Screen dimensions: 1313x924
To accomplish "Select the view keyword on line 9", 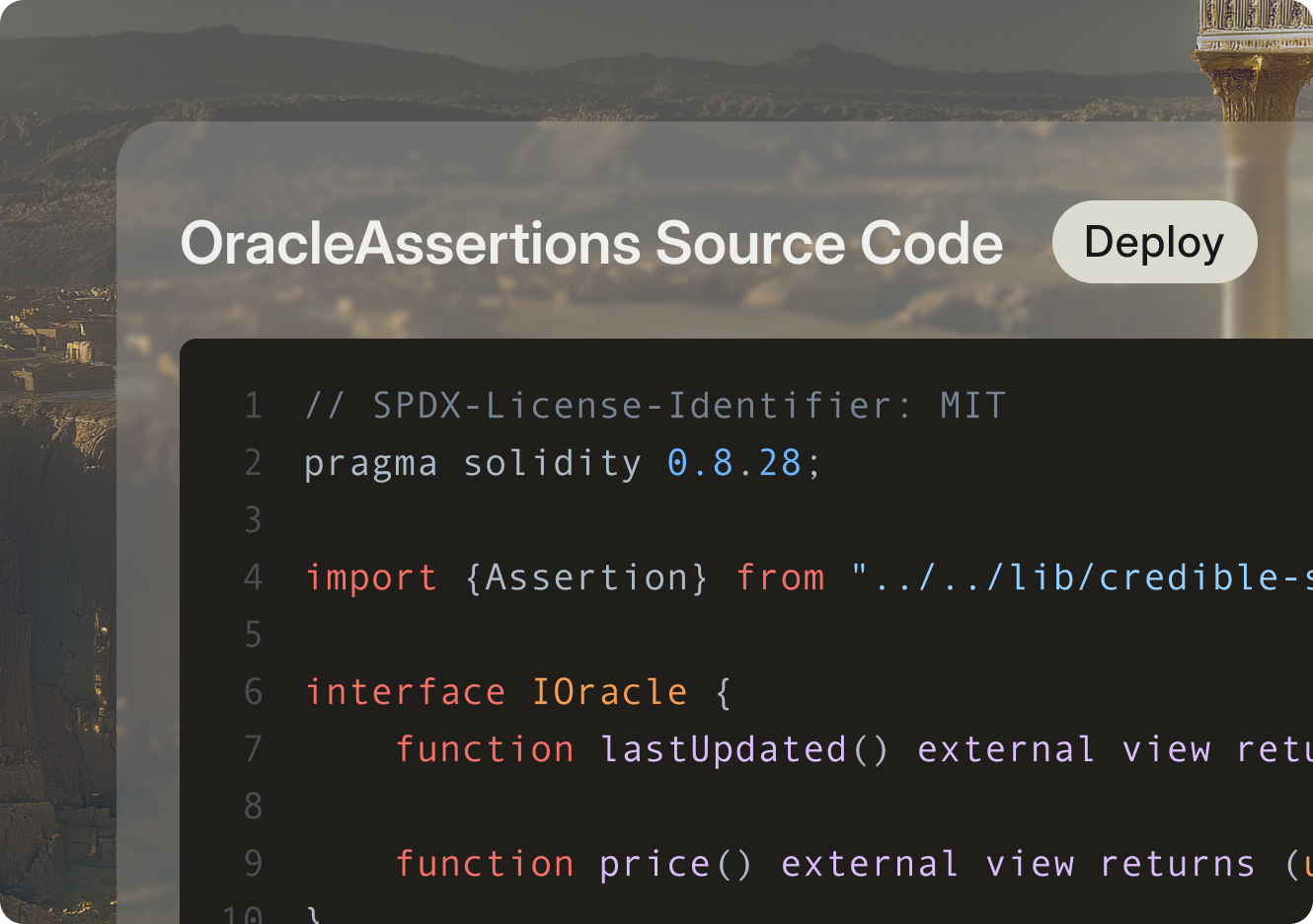I will [1032, 862].
